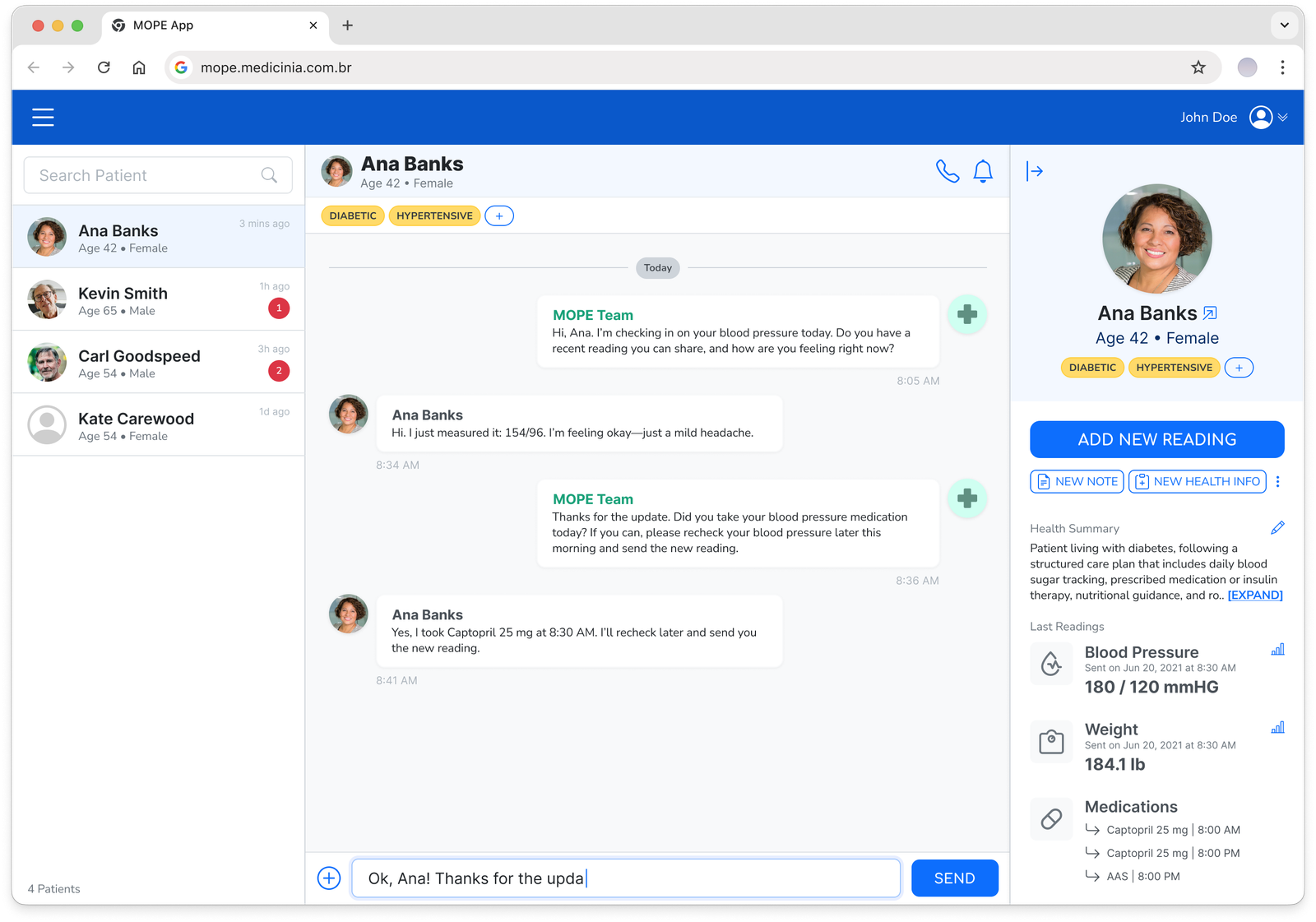Click the address bar showing mope.medicinia.com.br

click(x=691, y=67)
